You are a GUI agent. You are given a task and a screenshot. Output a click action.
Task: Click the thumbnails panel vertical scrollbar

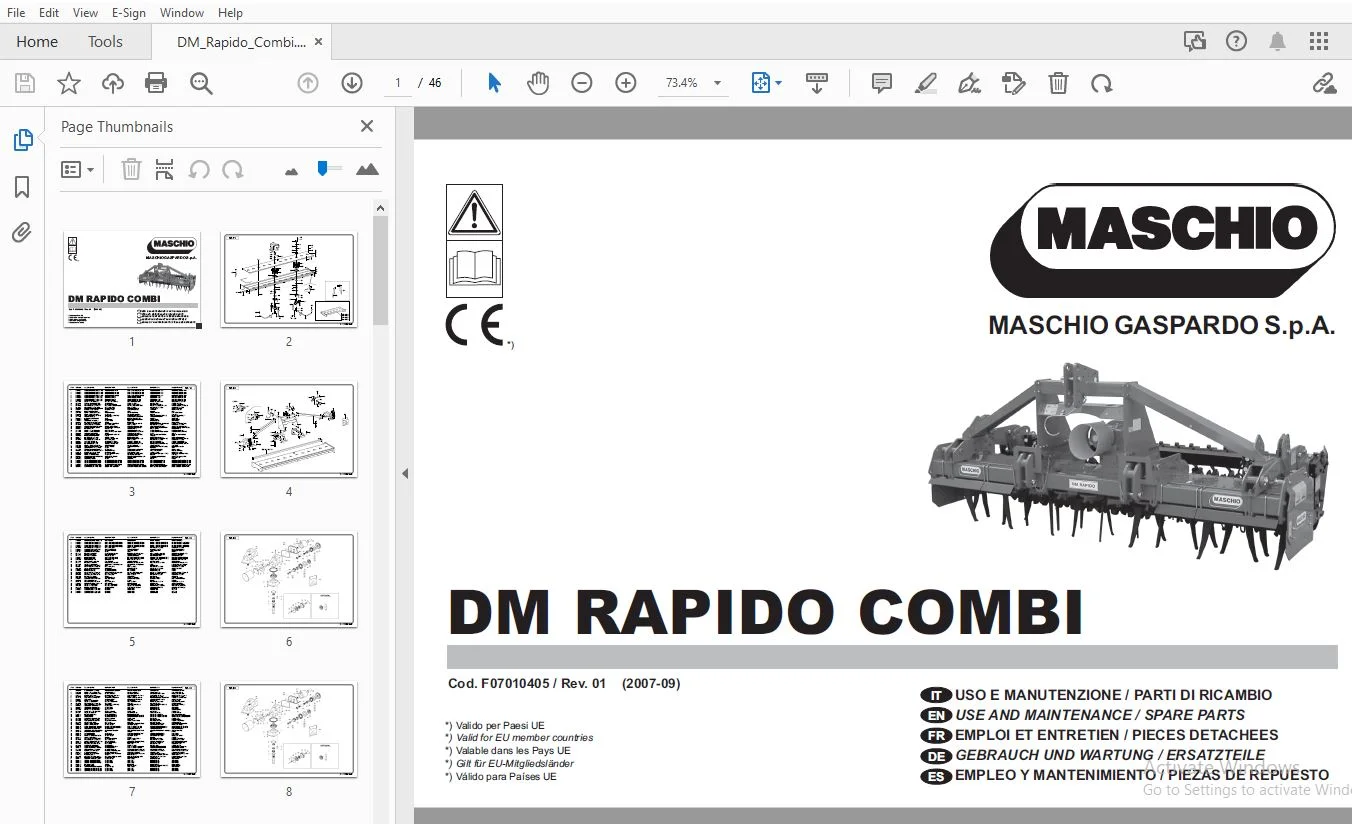click(x=380, y=270)
